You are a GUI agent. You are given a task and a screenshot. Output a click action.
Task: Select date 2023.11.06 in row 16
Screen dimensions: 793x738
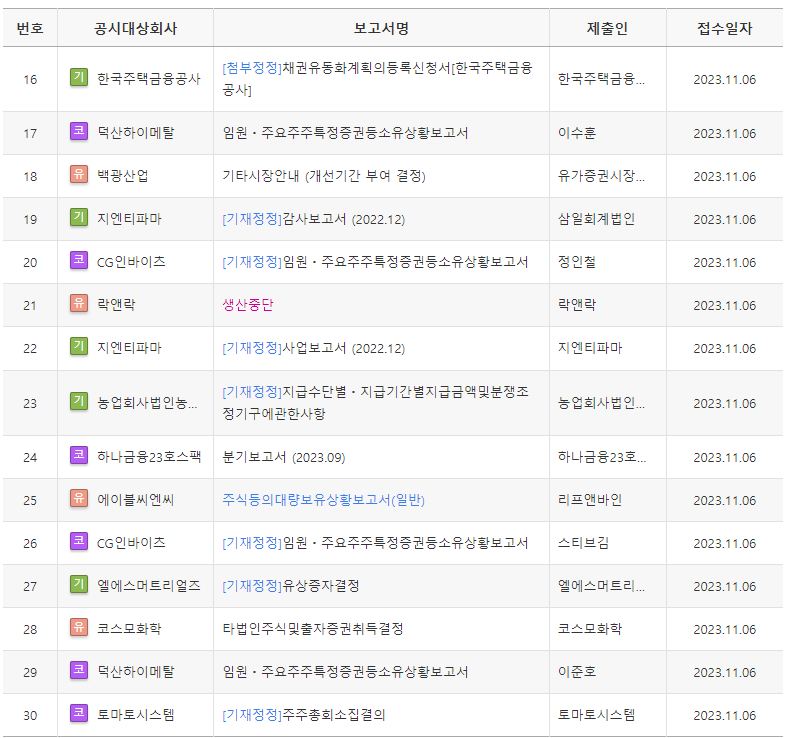pyautogui.click(x=724, y=79)
